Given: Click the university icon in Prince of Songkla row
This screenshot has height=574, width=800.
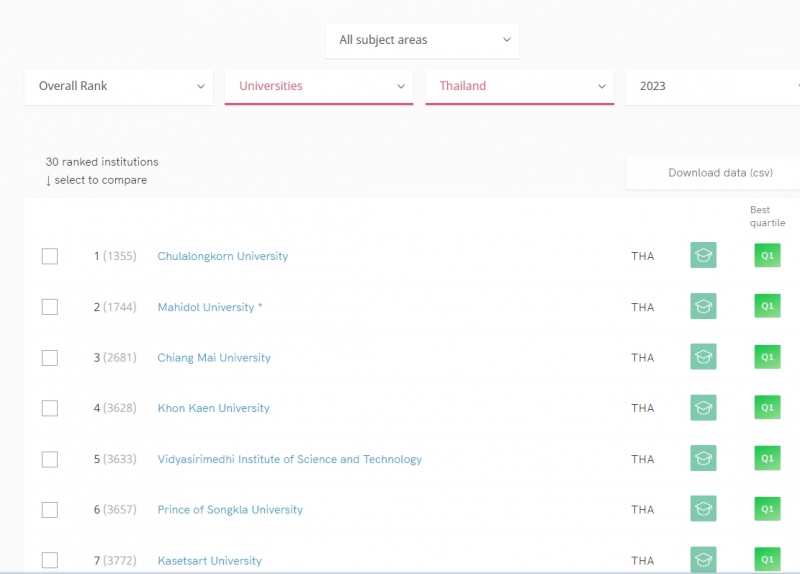Looking at the screenshot, I should 703,509.
